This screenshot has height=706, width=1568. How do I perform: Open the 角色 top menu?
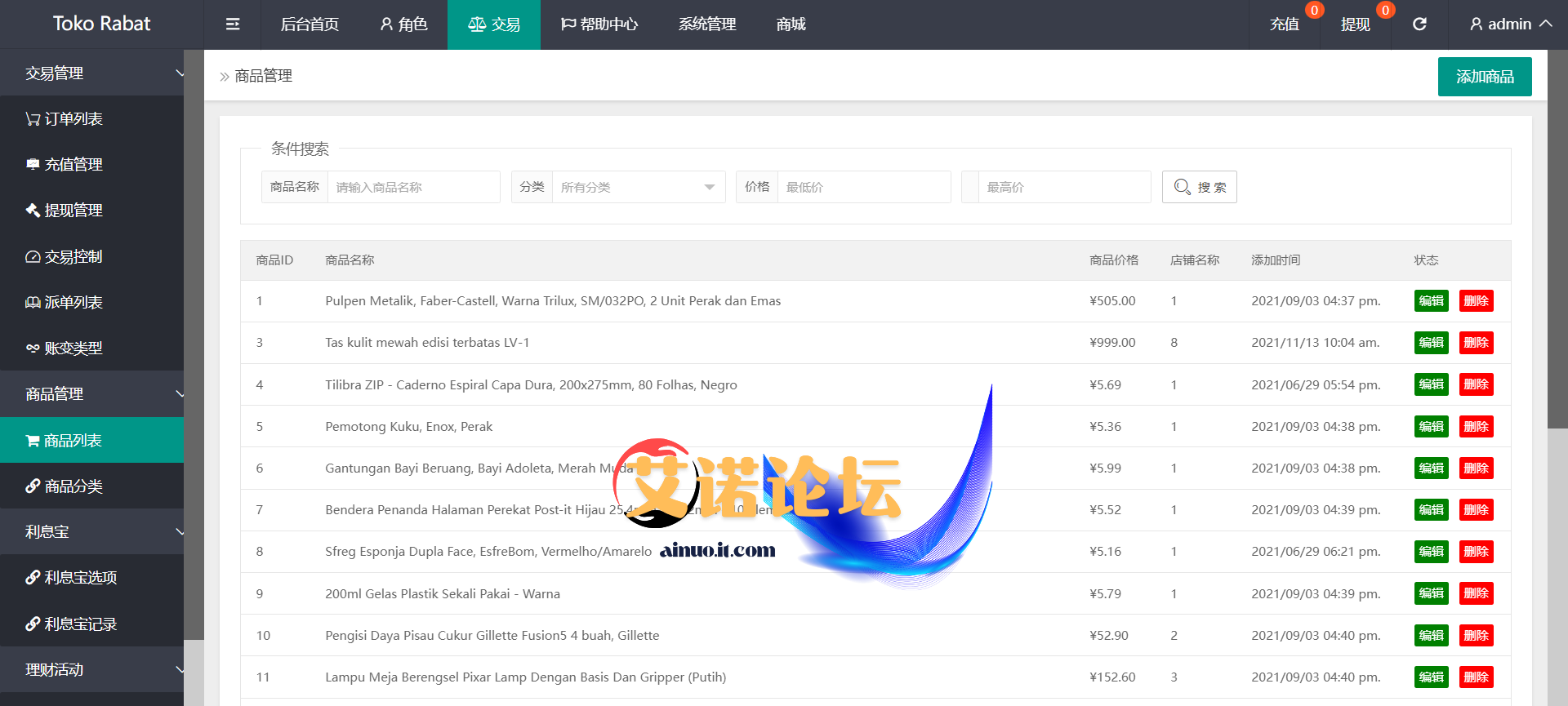(x=403, y=24)
